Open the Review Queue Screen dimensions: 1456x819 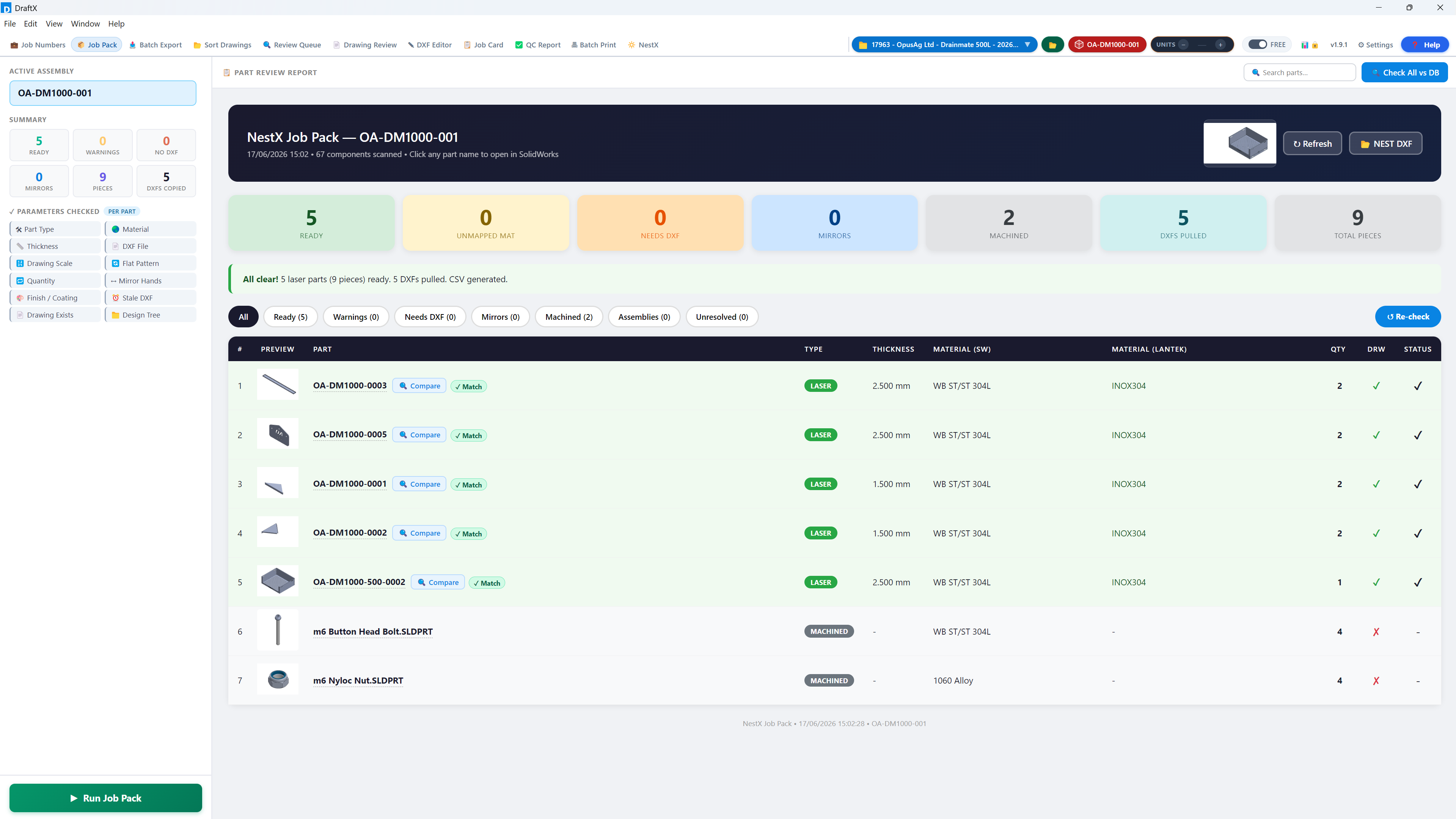click(292, 45)
